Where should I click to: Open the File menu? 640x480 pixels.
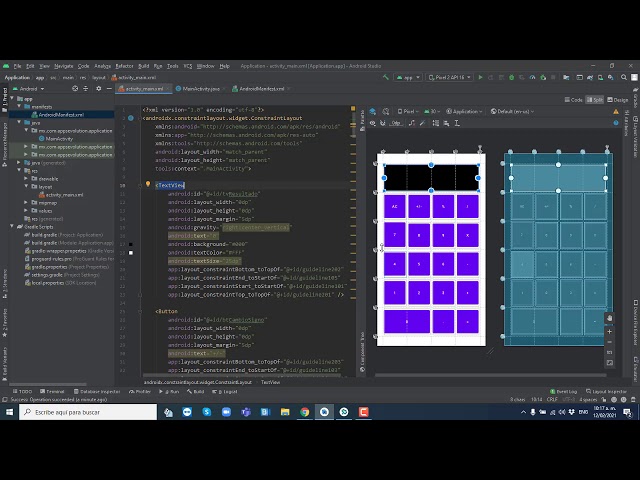[x=17, y=66]
